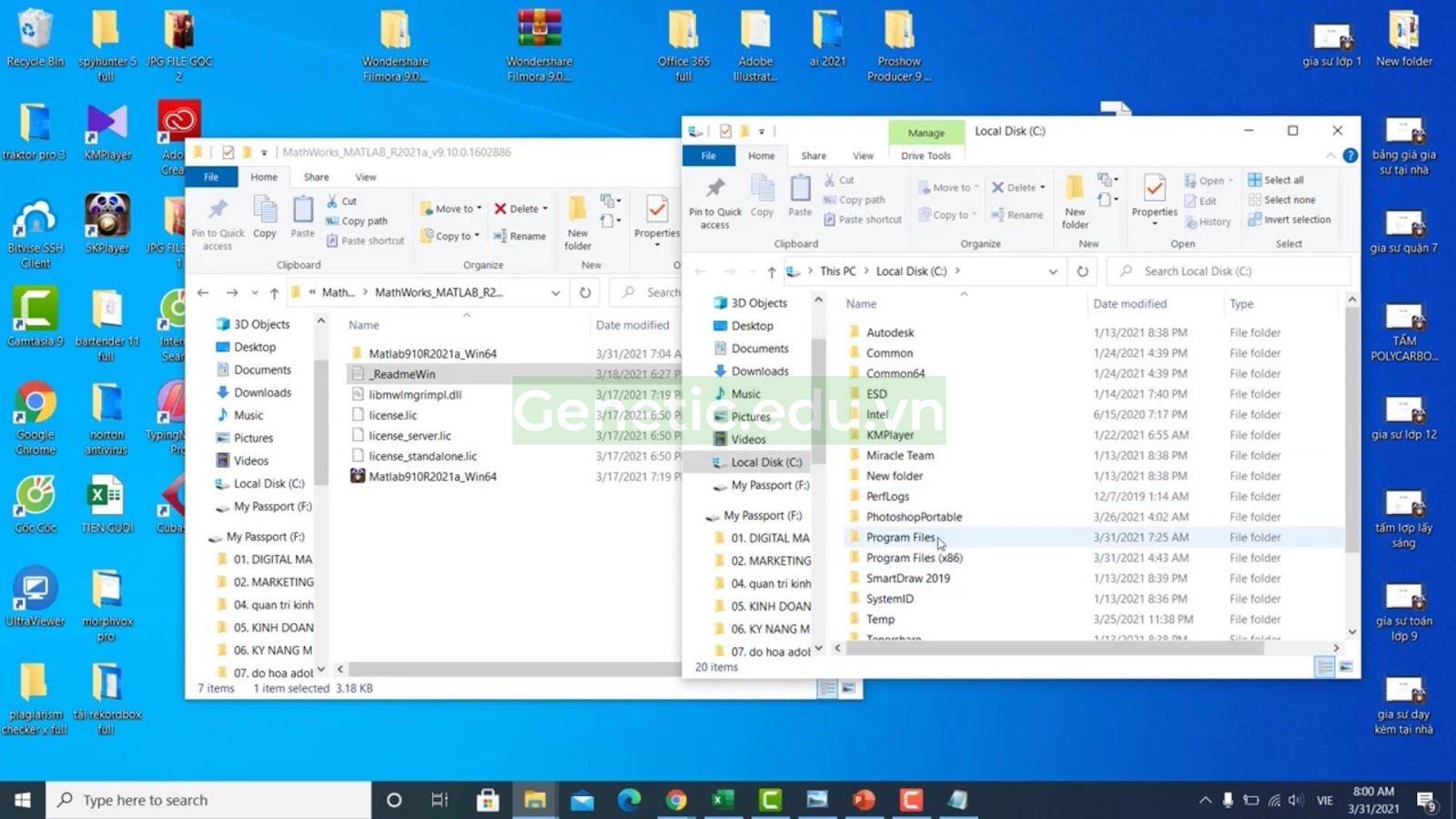Click History in Local Disk ribbon
This screenshot has width=1456, height=819.
tap(1208, 221)
